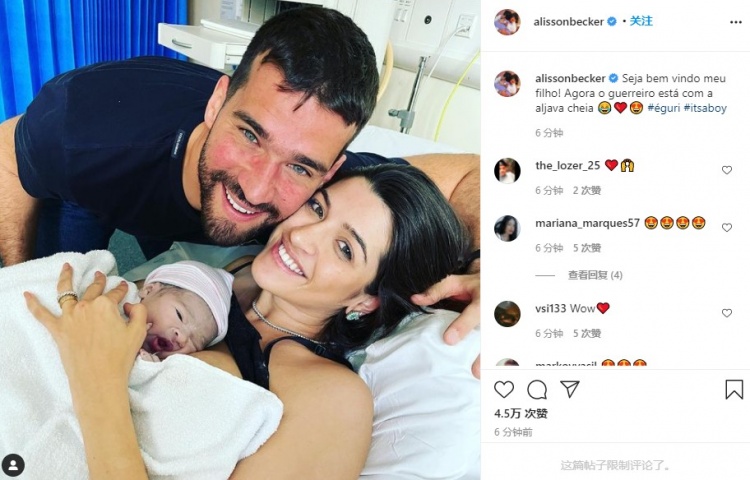Image resolution: width=750 pixels, height=480 pixels.
Task: Save post with the bookmark icon
Action: pos(734,390)
